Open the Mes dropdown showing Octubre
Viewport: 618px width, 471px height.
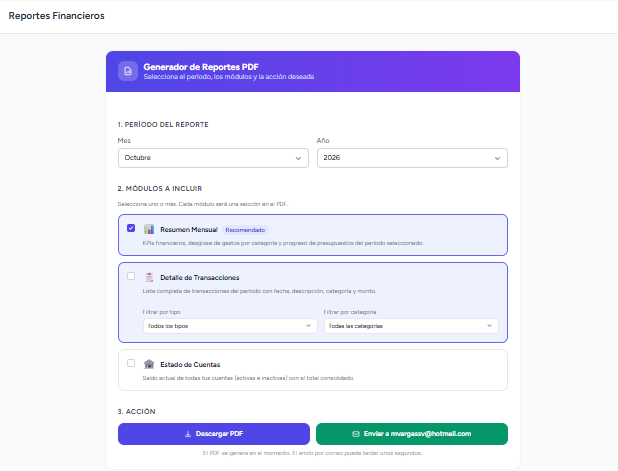point(213,158)
